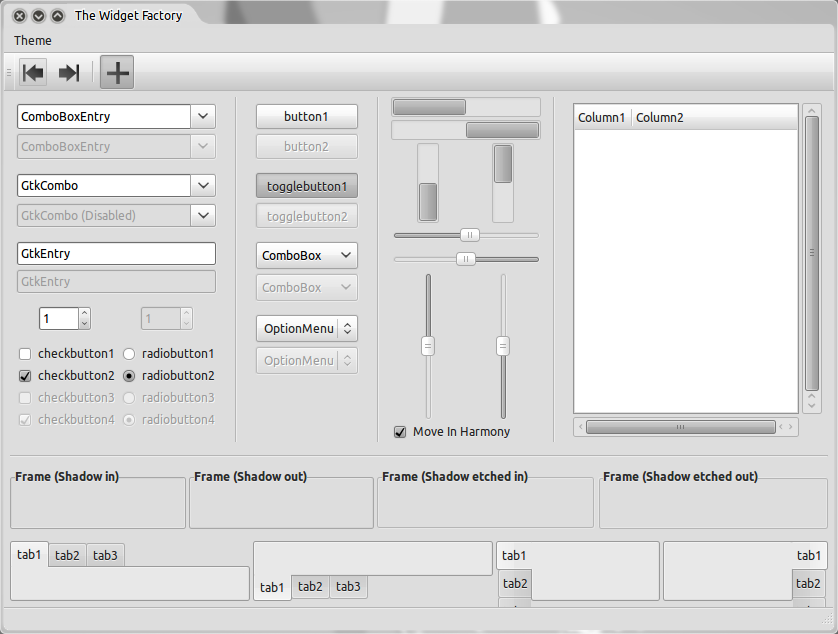Image resolution: width=838 pixels, height=634 pixels.
Task: Click the go-to-first toolbar icon
Action: [x=33, y=72]
